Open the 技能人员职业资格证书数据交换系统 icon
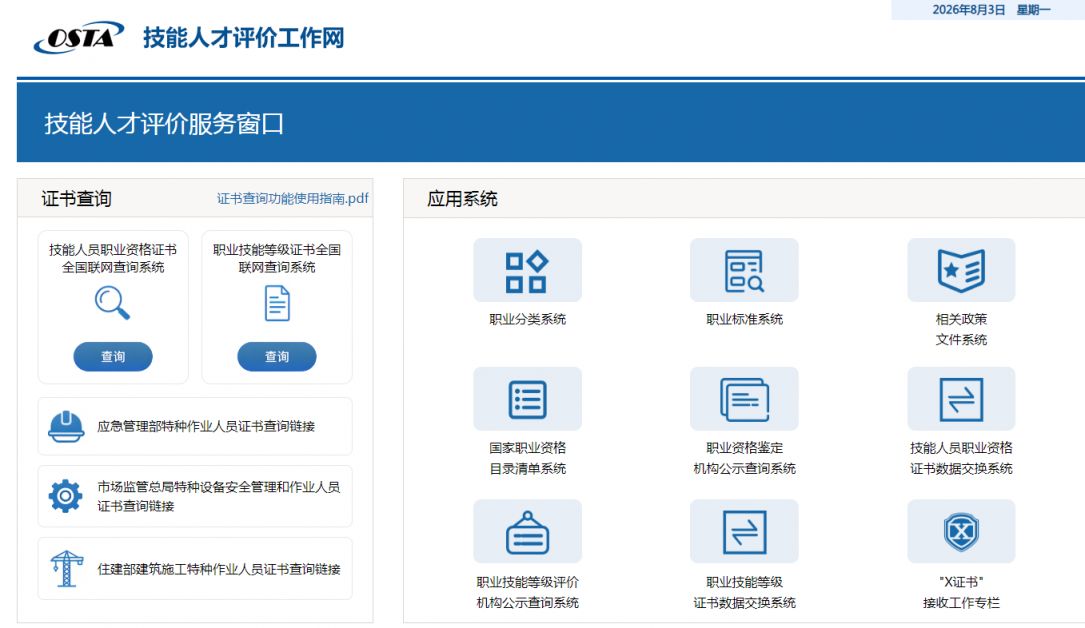The image size is (1085, 628). (x=961, y=399)
